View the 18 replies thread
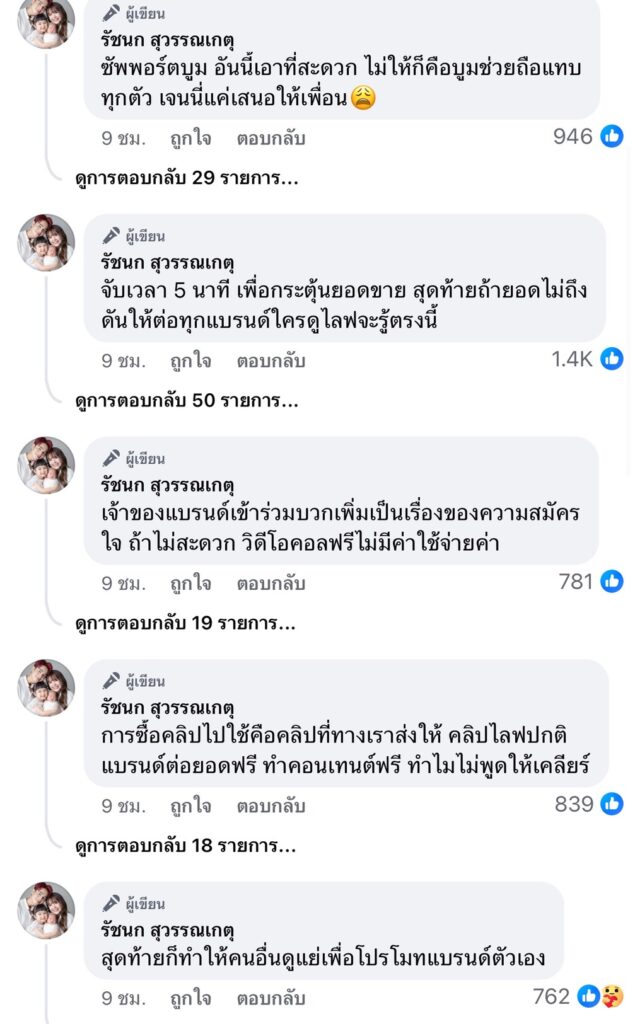 coord(187,846)
